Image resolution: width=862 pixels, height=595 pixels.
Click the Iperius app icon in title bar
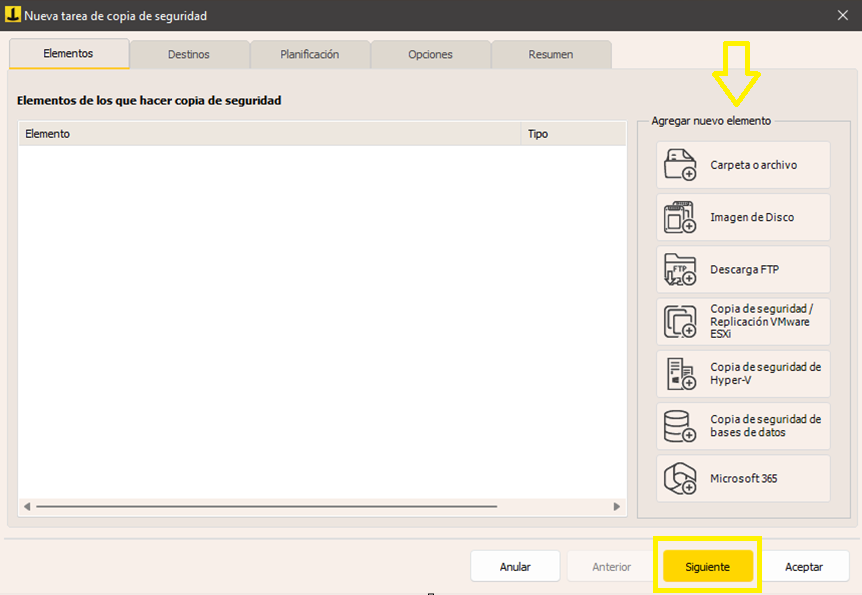(13, 15)
